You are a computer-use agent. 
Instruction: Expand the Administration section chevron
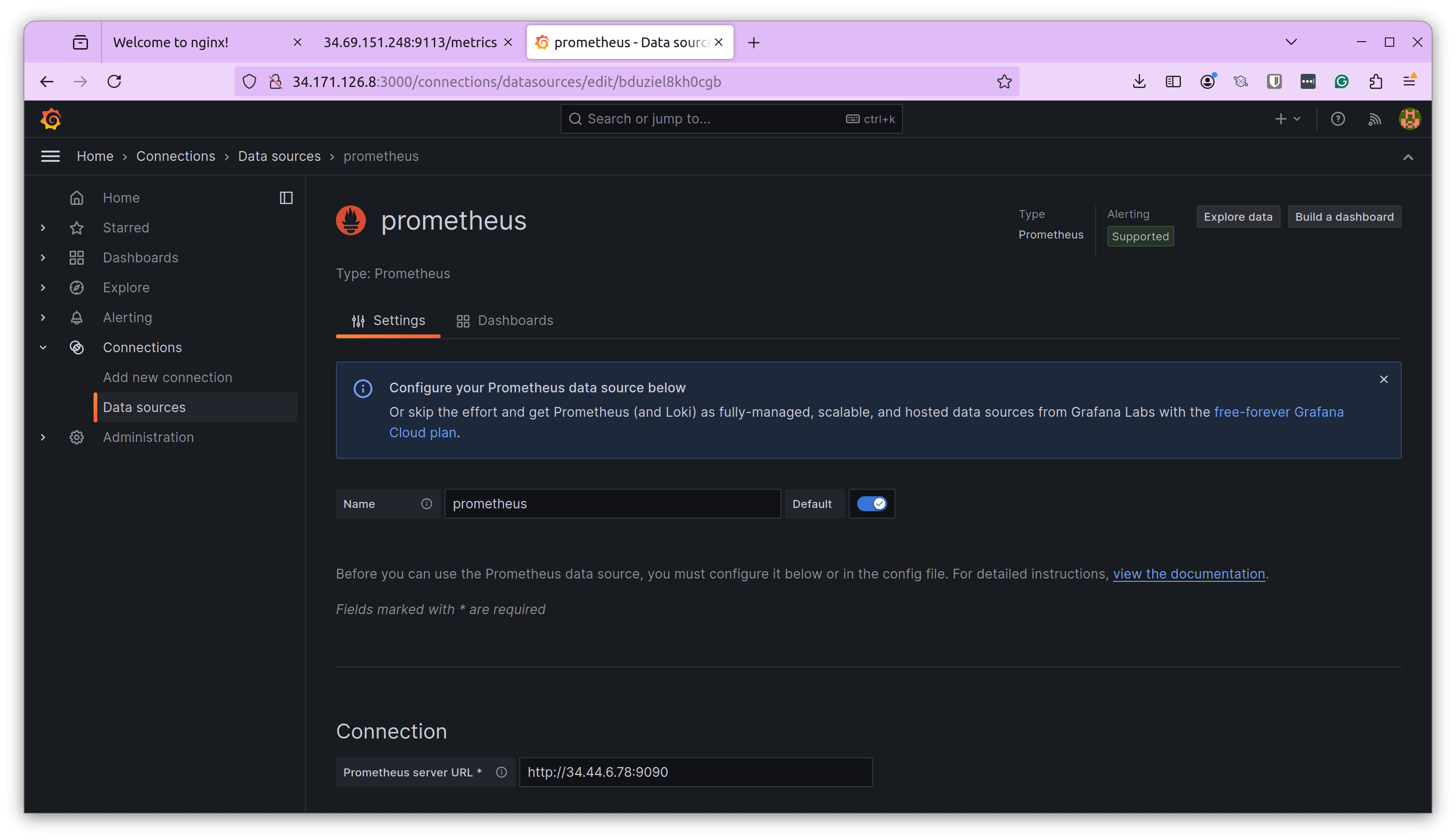click(x=44, y=437)
